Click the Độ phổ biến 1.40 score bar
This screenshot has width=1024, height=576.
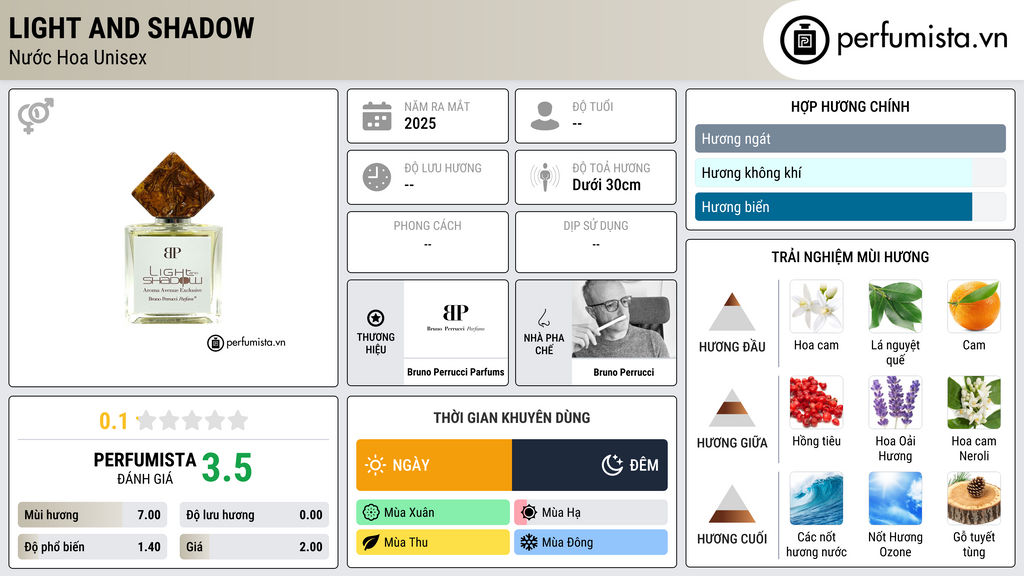(92, 547)
